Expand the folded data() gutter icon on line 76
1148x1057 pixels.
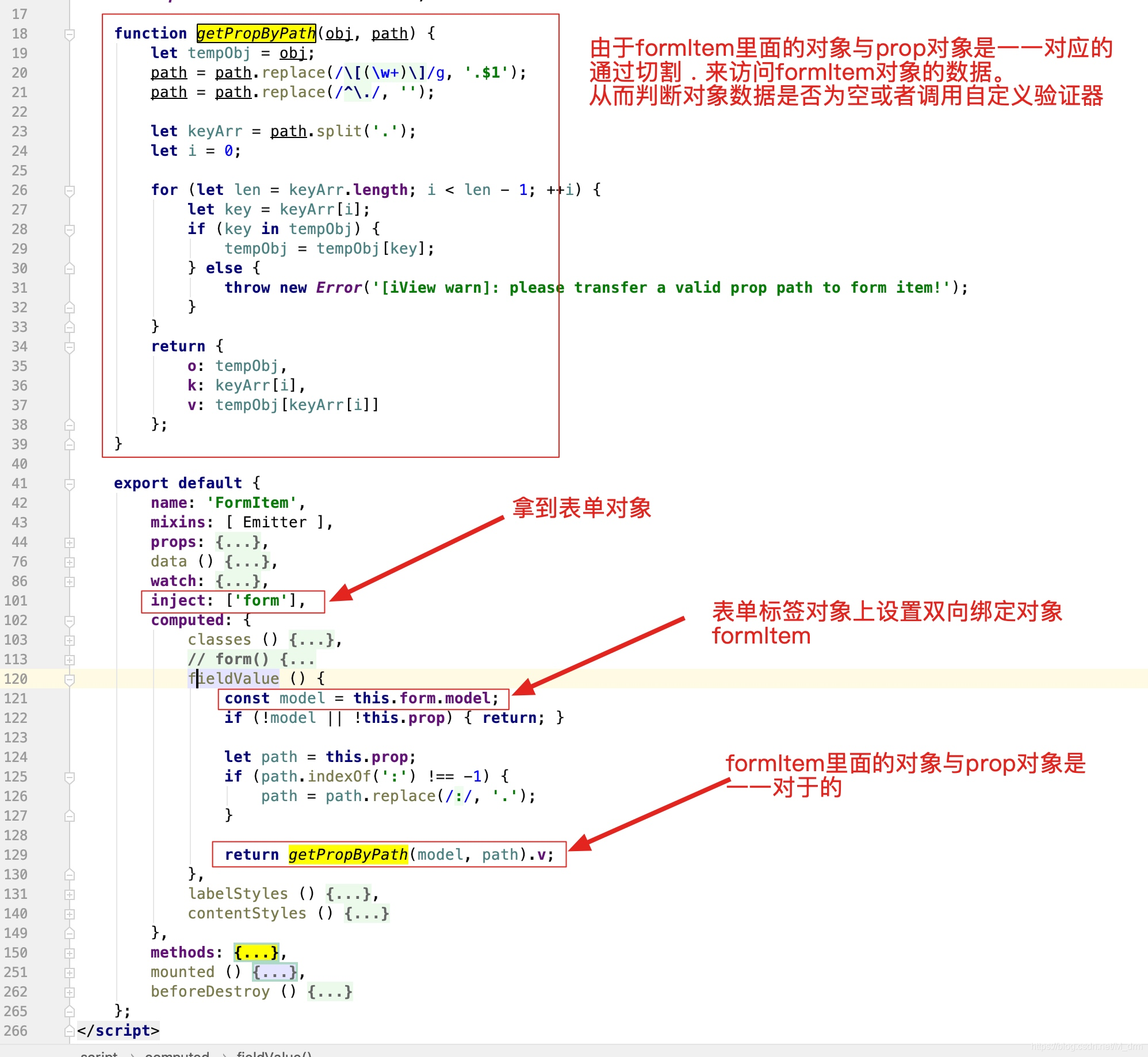pyautogui.click(x=70, y=562)
